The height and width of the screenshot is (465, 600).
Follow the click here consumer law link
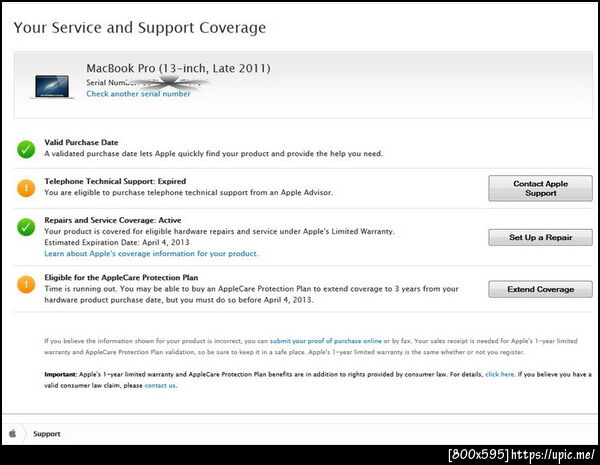point(500,374)
